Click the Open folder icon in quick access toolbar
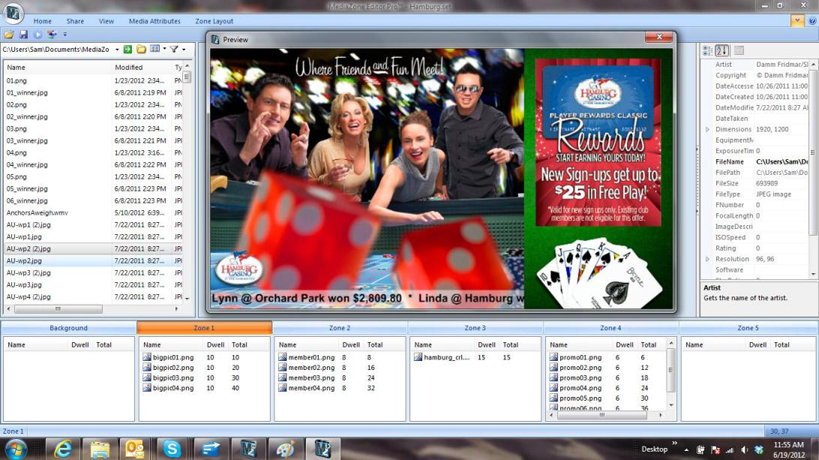 9,35
